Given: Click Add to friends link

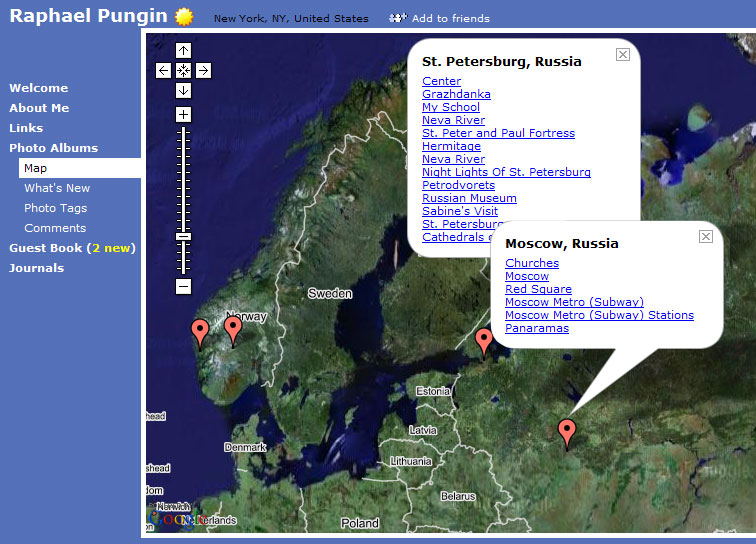Looking at the screenshot, I should tap(451, 18).
